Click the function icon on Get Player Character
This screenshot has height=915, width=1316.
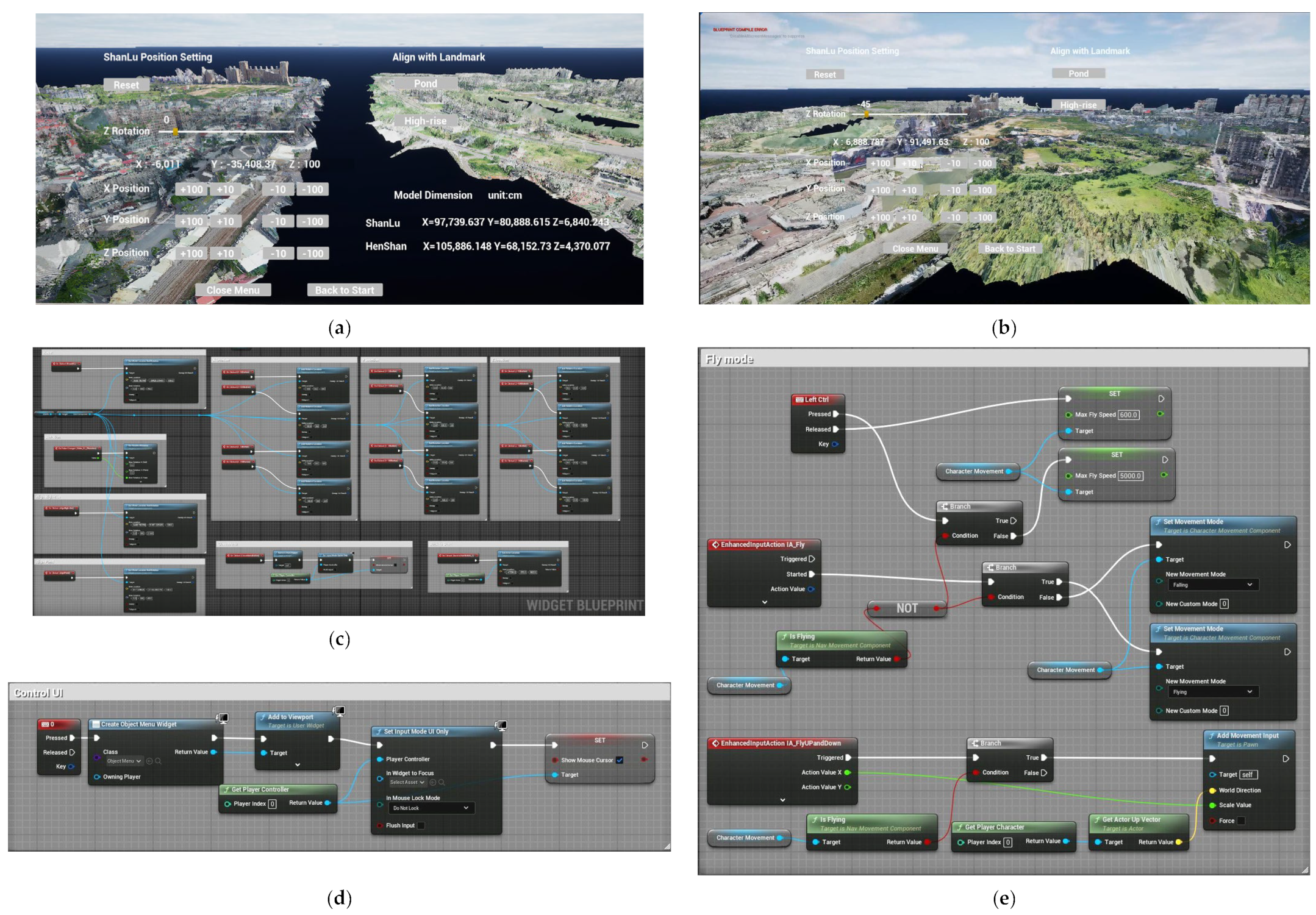(x=960, y=827)
